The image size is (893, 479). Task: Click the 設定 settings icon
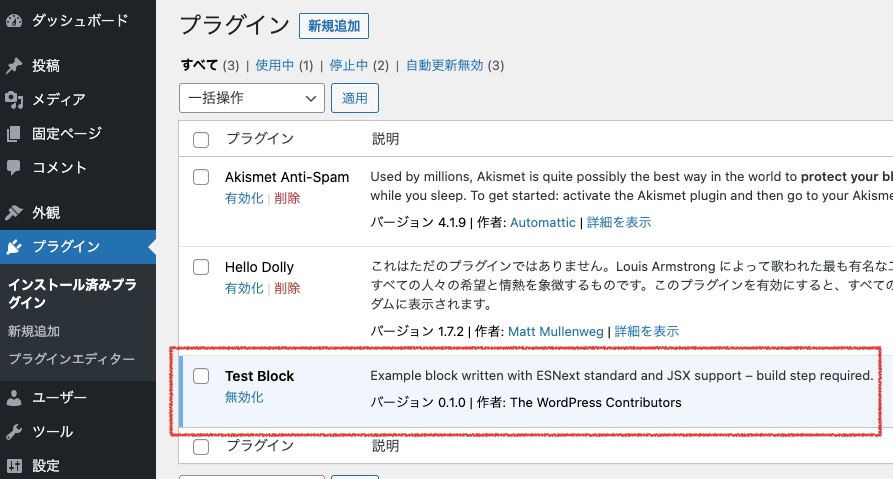click(14, 466)
